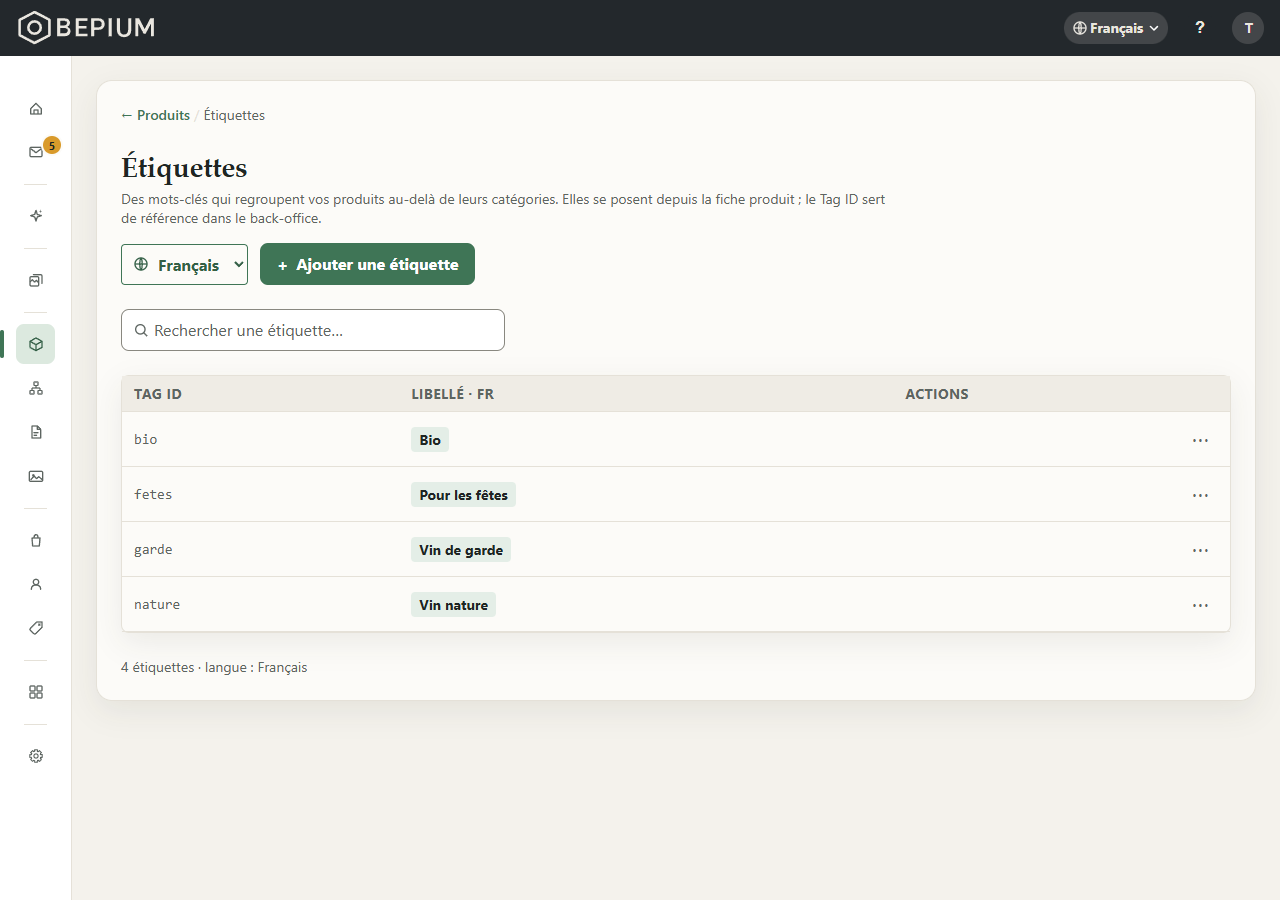Image resolution: width=1280 pixels, height=900 pixels.
Task: Open the actions menu for the bio tag
Action: pos(1200,440)
